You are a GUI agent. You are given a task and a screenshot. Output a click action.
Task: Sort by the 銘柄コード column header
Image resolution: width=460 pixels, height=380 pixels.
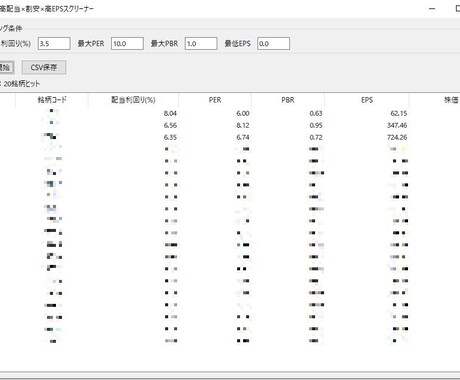(x=52, y=100)
